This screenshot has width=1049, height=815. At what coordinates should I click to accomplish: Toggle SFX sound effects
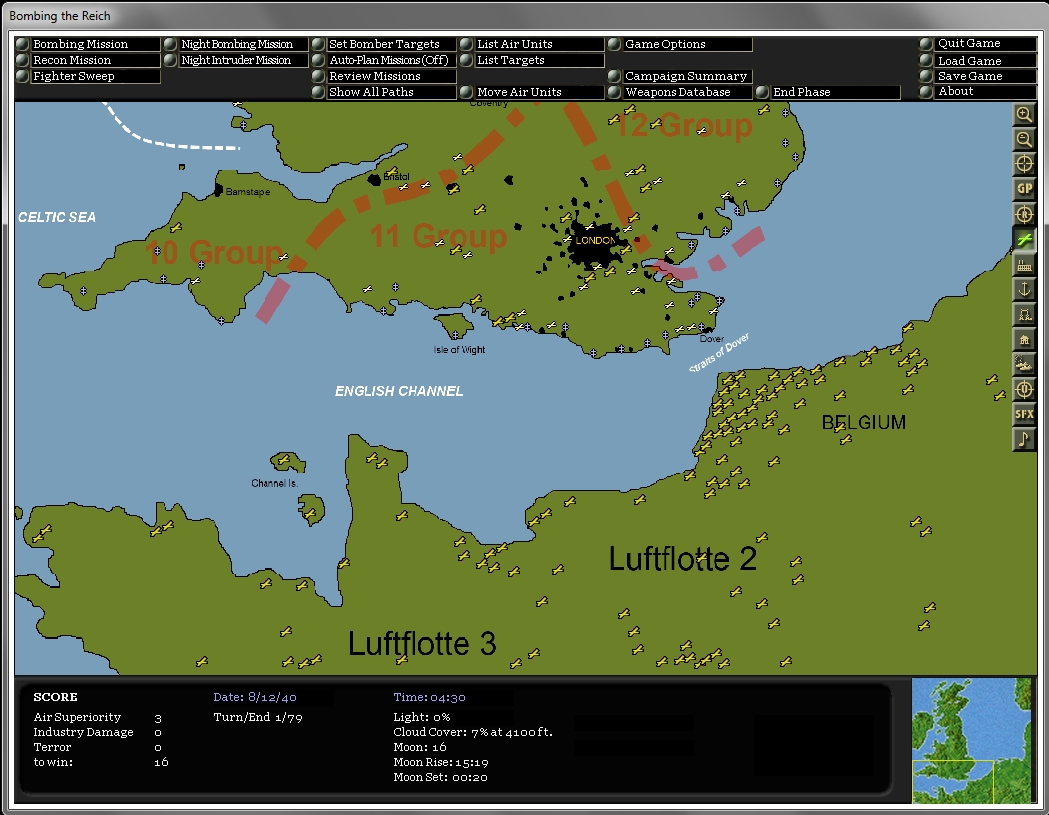1024,414
